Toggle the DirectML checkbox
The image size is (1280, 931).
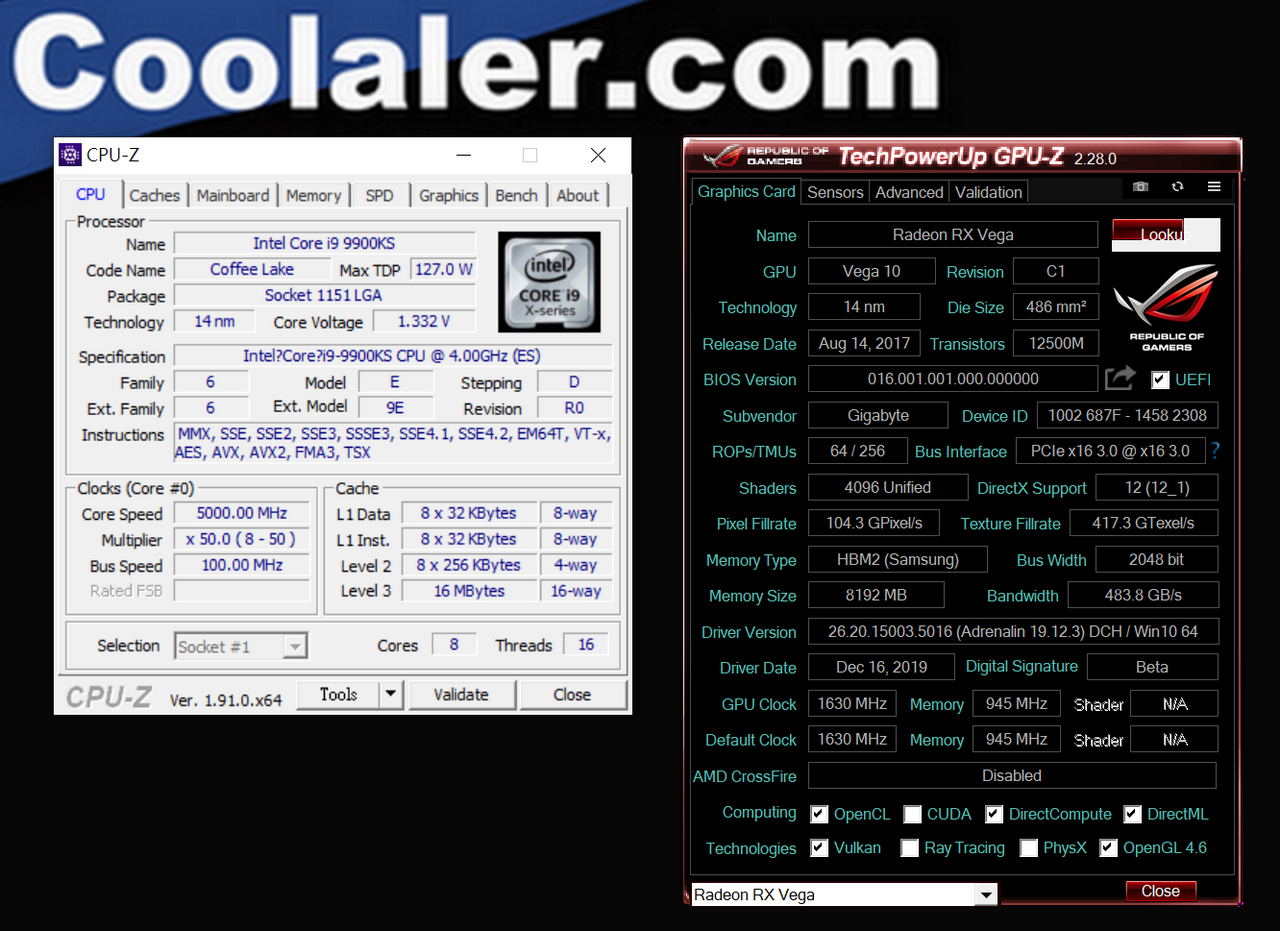pos(1132,814)
